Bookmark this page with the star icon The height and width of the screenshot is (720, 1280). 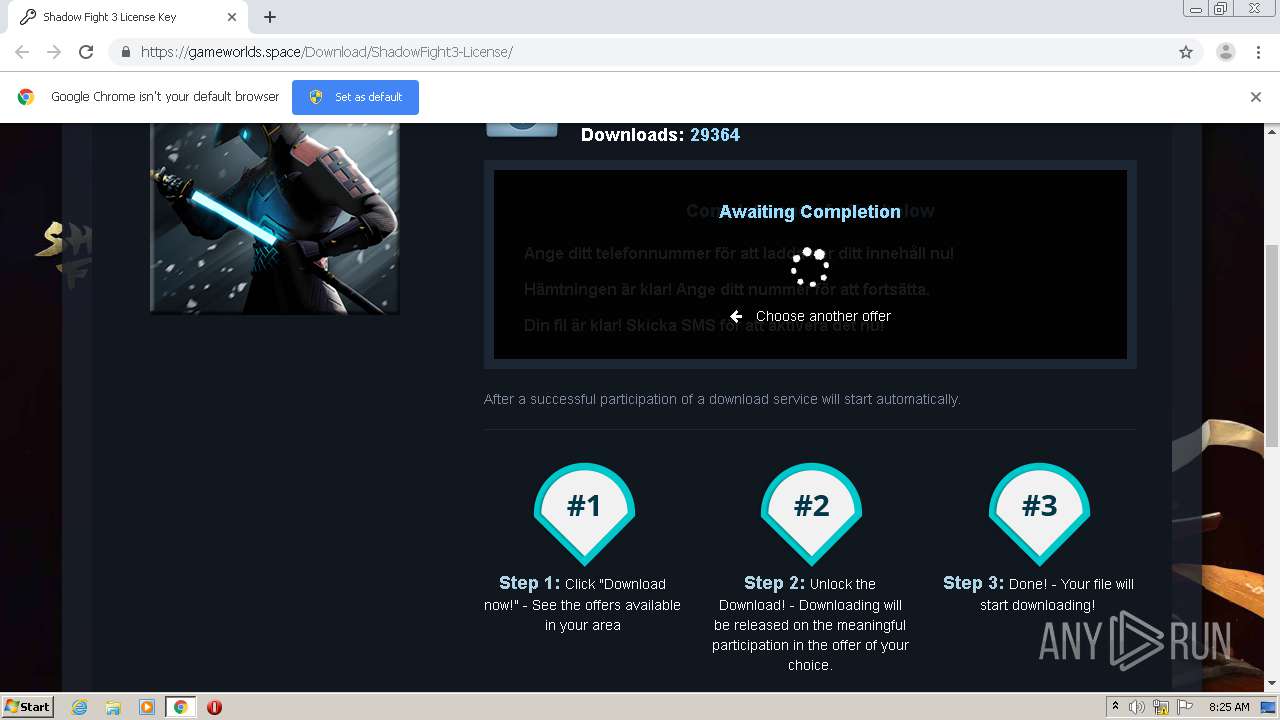[x=1186, y=52]
